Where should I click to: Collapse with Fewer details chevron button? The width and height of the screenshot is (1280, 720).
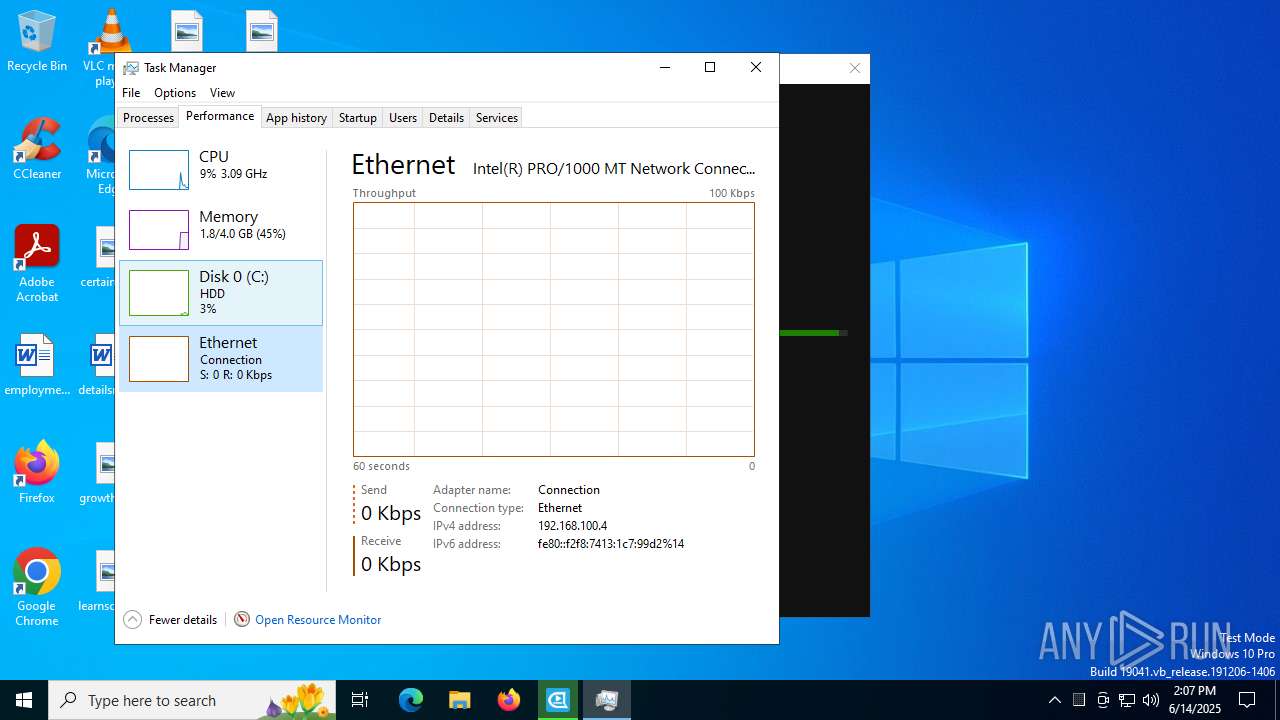[x=132, y=619]
